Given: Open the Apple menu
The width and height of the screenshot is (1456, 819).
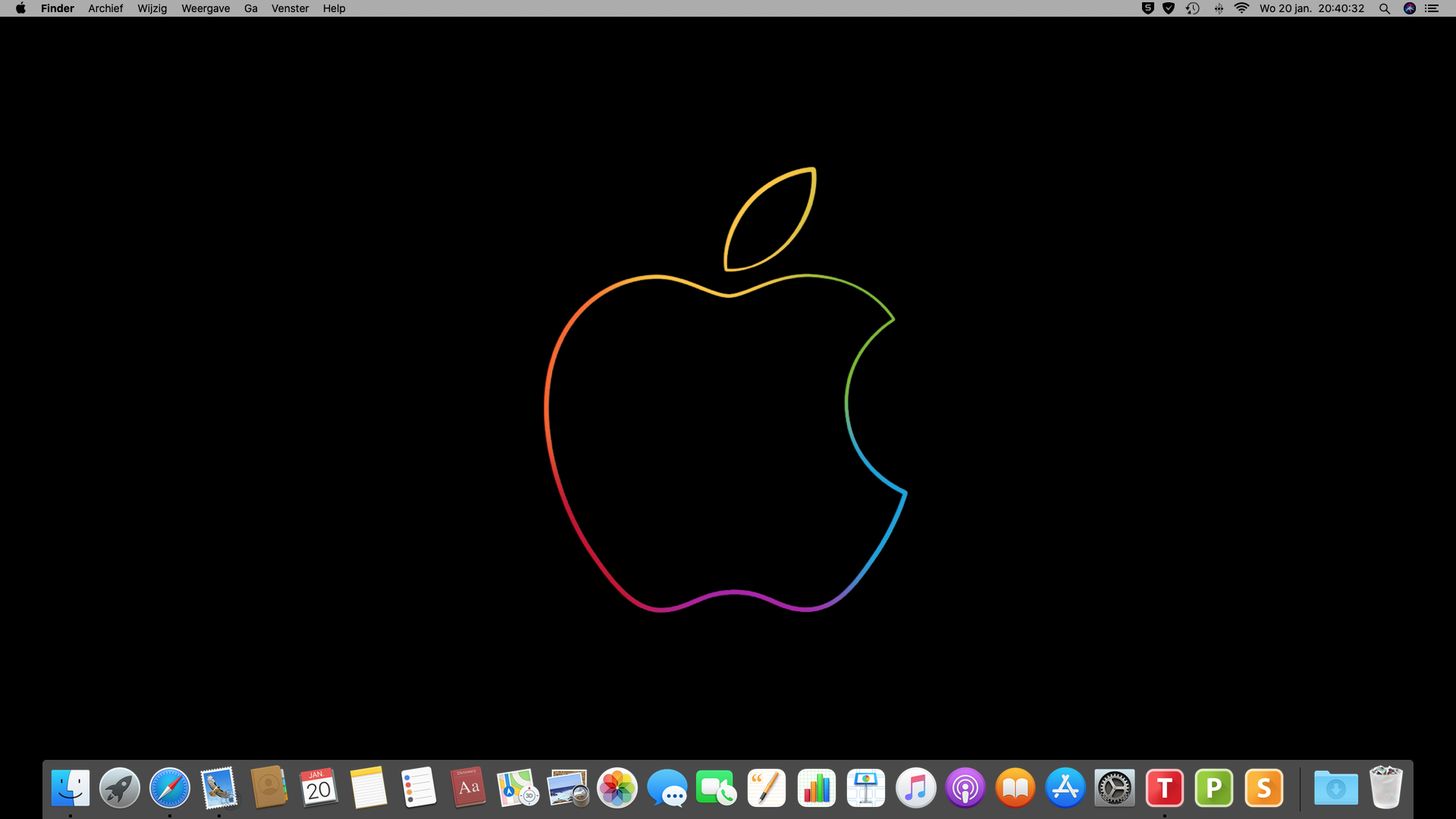Looking at the screenshot, I should pos(20,8).
